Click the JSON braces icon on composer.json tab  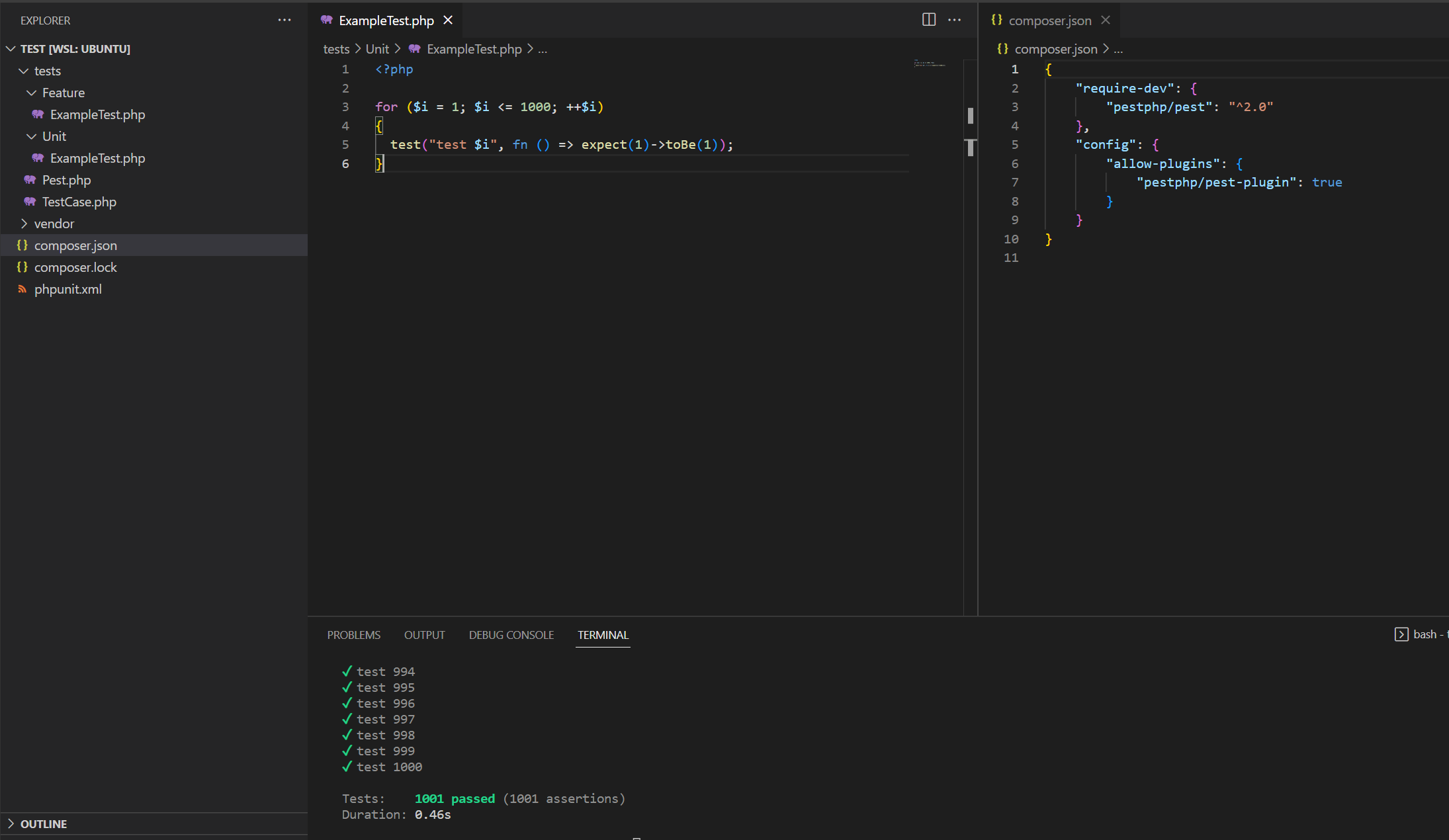[996, 20]
